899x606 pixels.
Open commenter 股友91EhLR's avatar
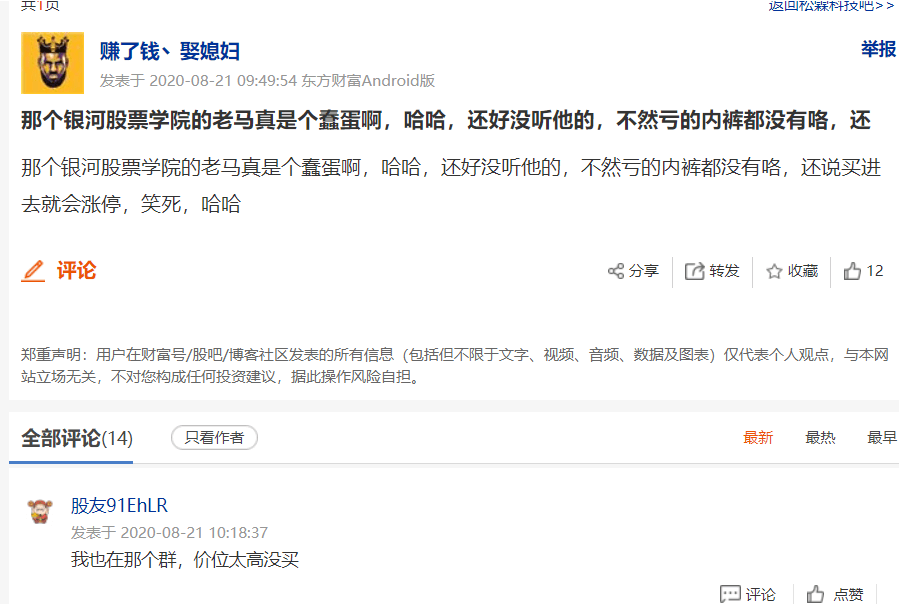click(40, 511)
